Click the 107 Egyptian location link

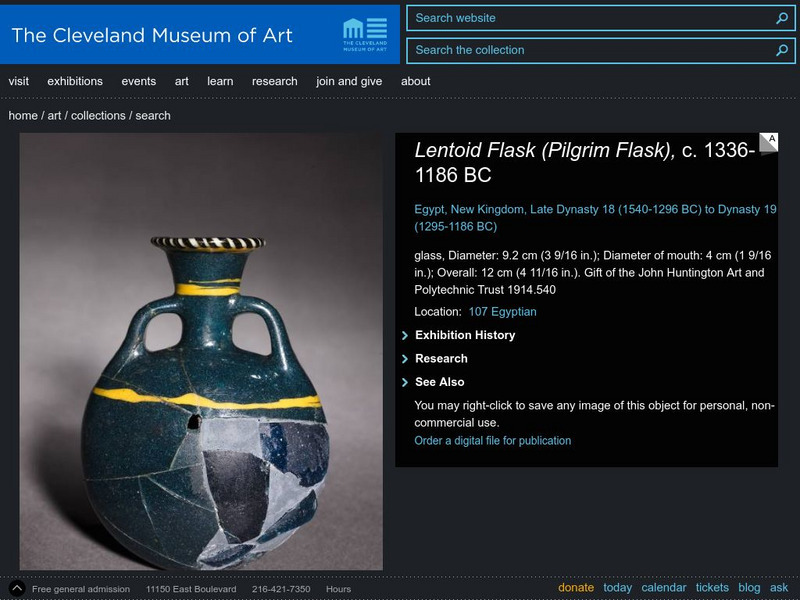[502, 312]
